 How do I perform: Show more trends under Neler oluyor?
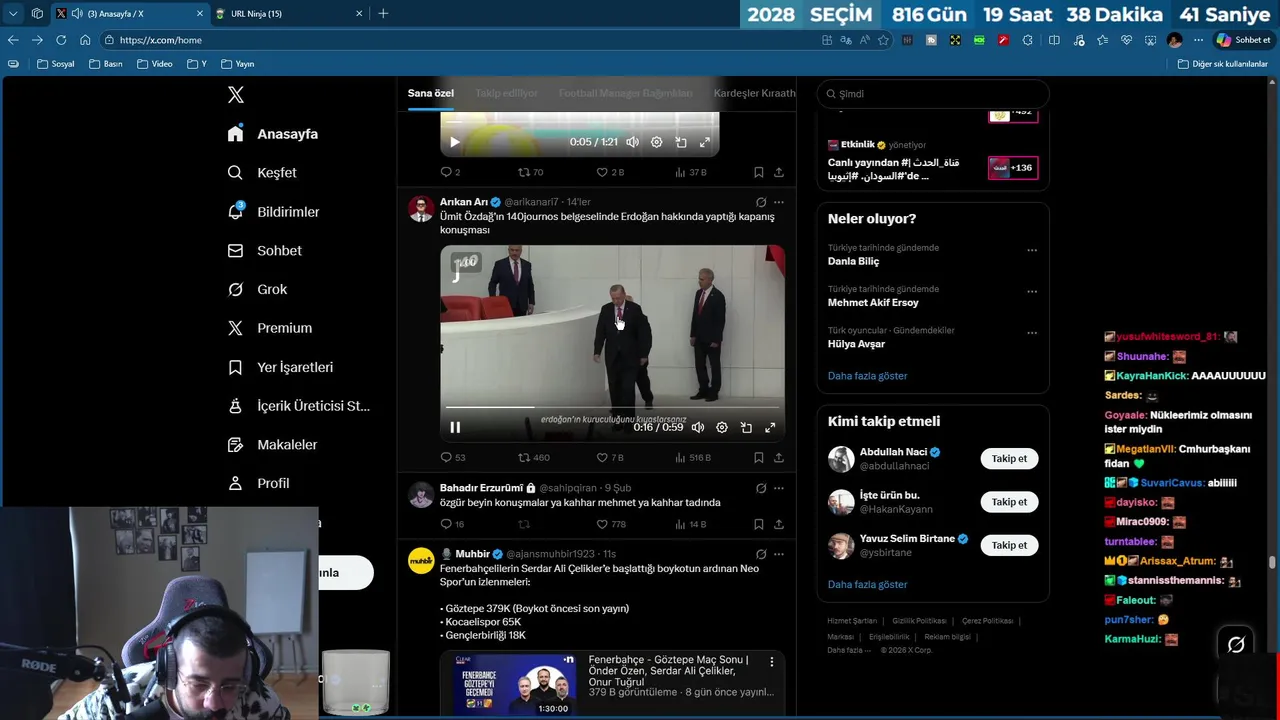click(x=868, y=376)
